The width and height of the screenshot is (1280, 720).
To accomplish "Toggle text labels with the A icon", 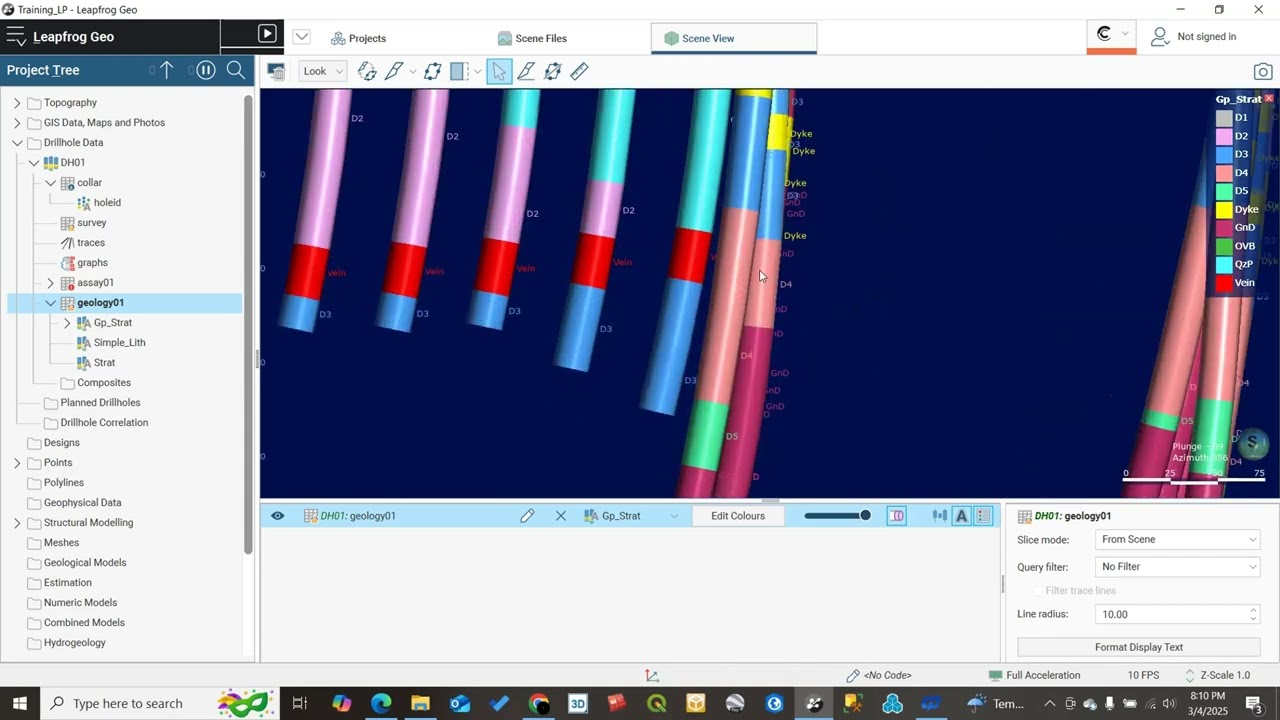I will (962, 516).
